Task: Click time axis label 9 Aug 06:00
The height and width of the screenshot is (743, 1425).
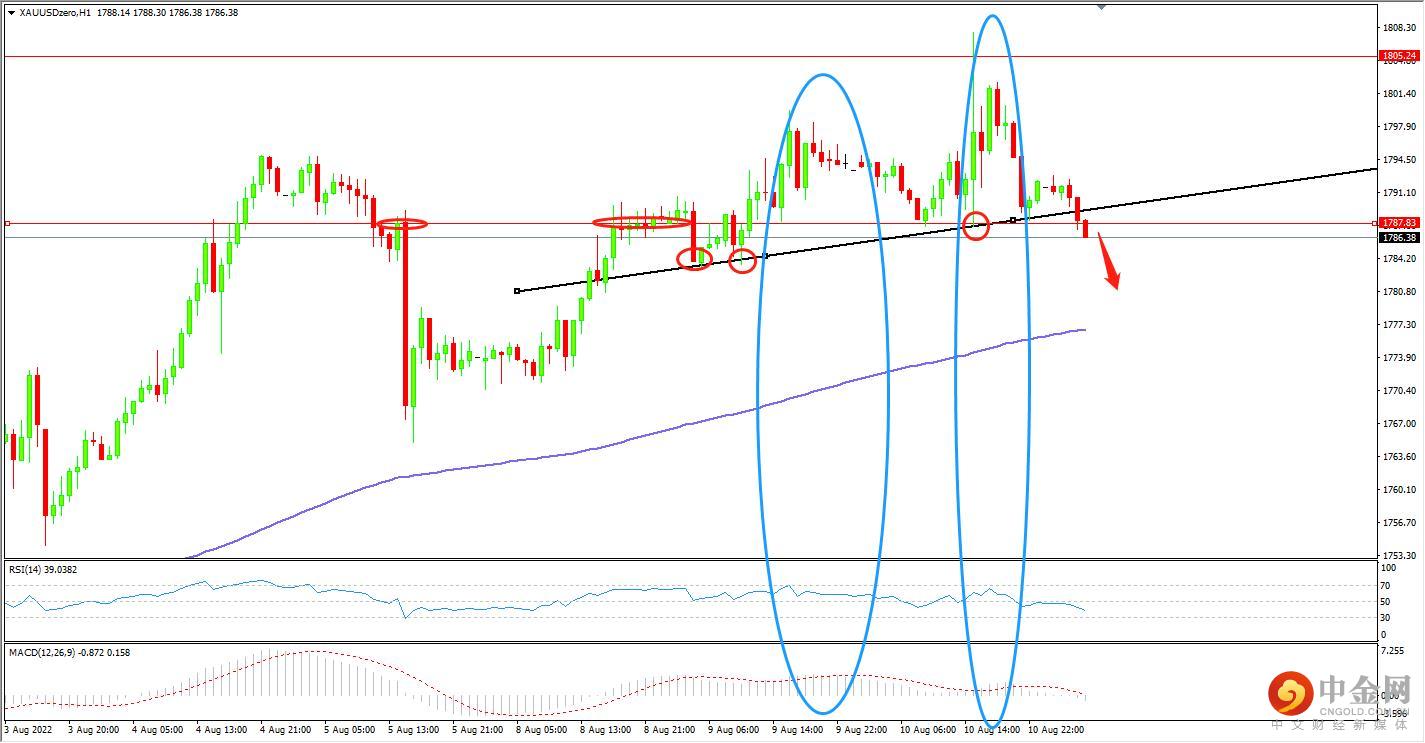Action: 733,730
